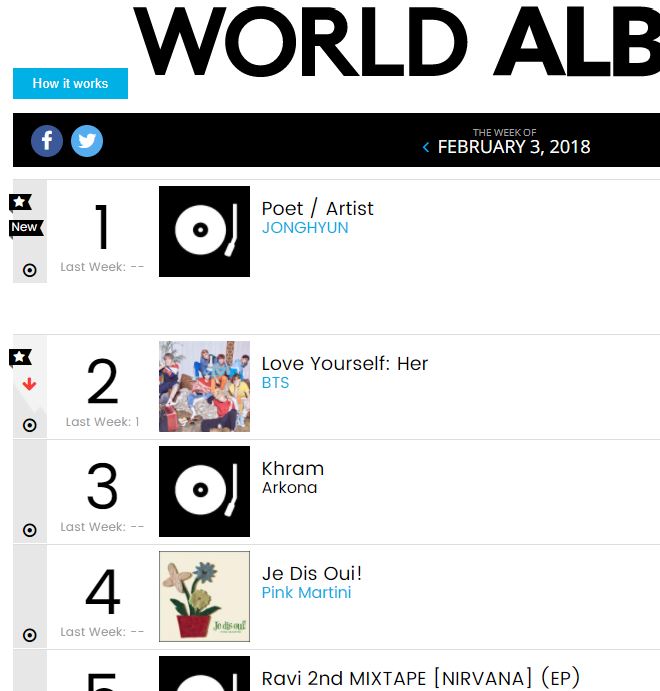The height and width of the screenshot is (691, 660).
Task: Click the Love Yourself: Her album cover
Action: pos(204,386)
